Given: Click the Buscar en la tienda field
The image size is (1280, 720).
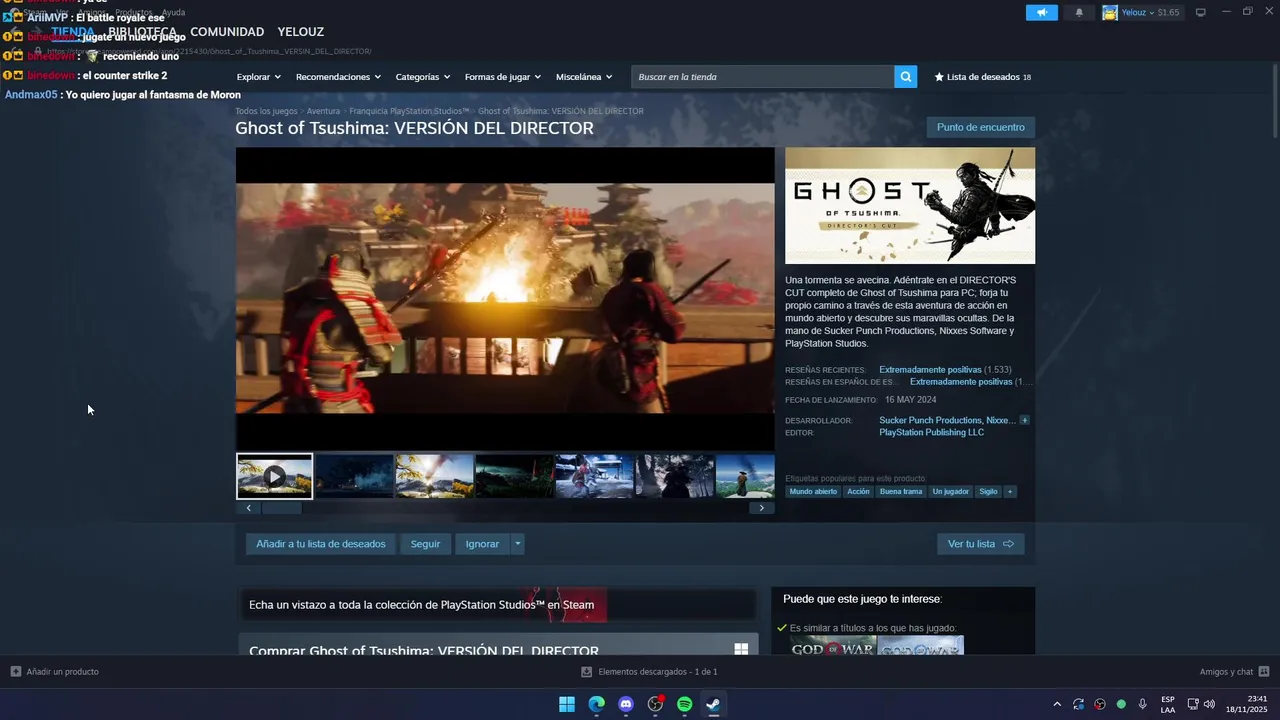Looking at the screenshot, I should point(763,77).
